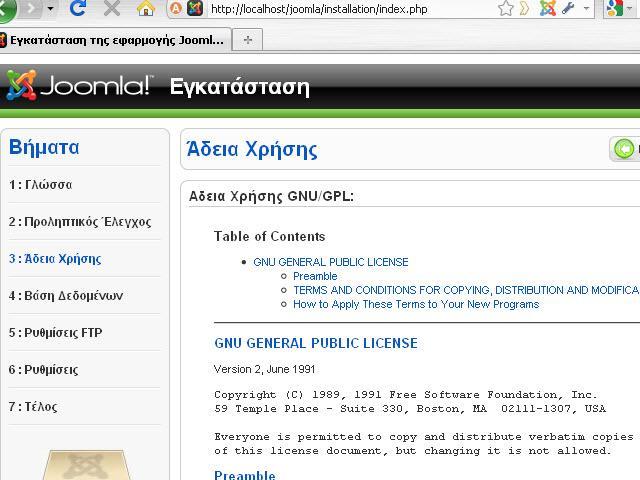Screen dimensions: 640x480
Task: Open How to Apply These Terms link
Action: (x=416, y=304)
